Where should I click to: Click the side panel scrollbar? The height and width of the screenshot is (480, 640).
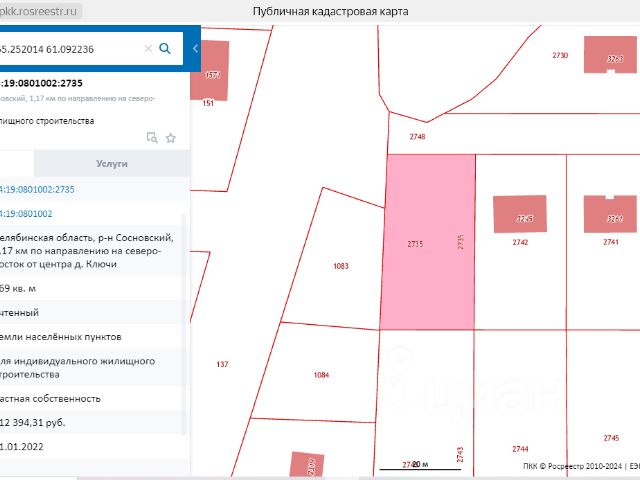pyautogui.click(x=184, y=324)
